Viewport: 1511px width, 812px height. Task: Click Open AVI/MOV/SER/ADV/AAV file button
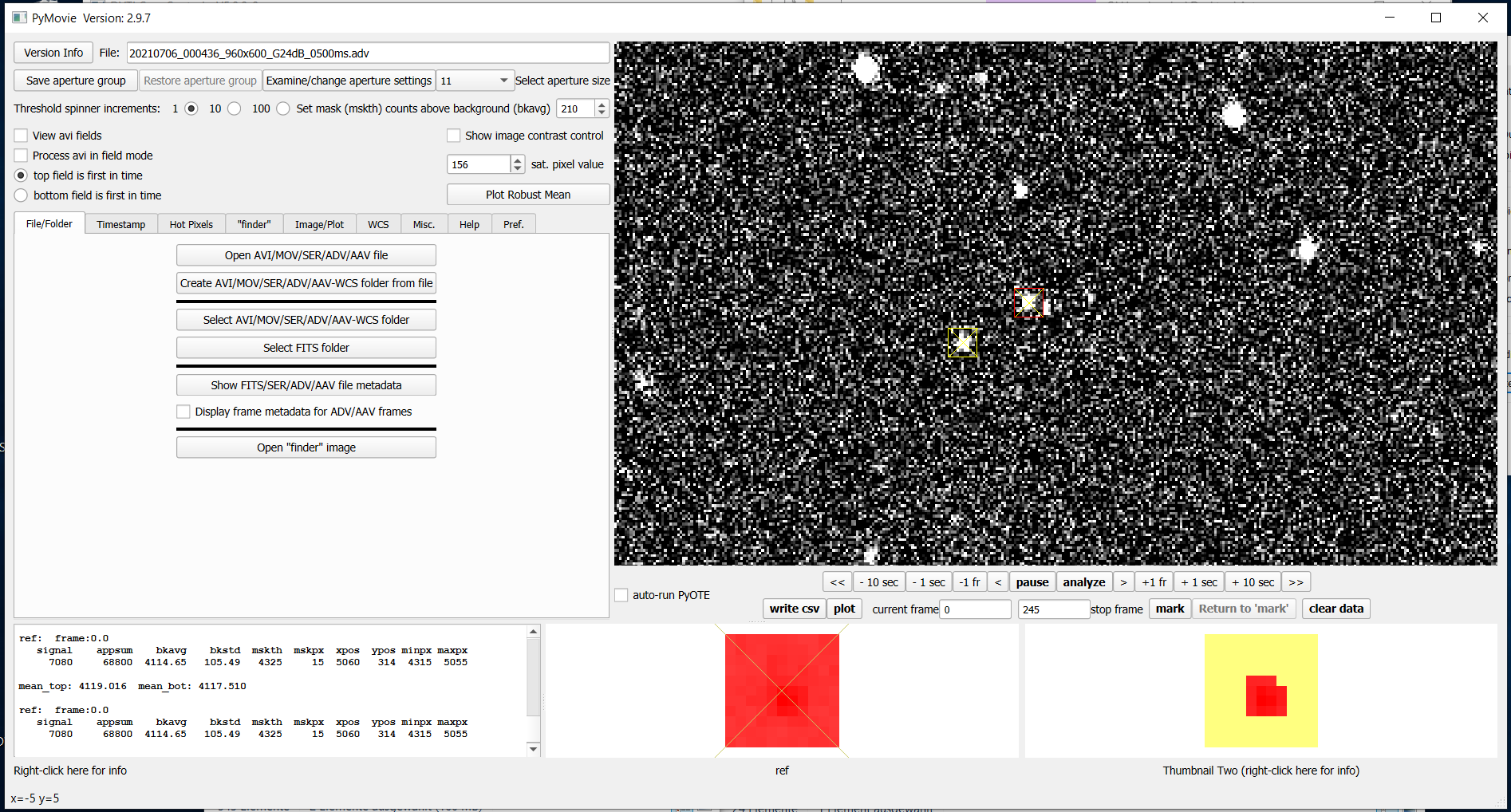point(306,255)
